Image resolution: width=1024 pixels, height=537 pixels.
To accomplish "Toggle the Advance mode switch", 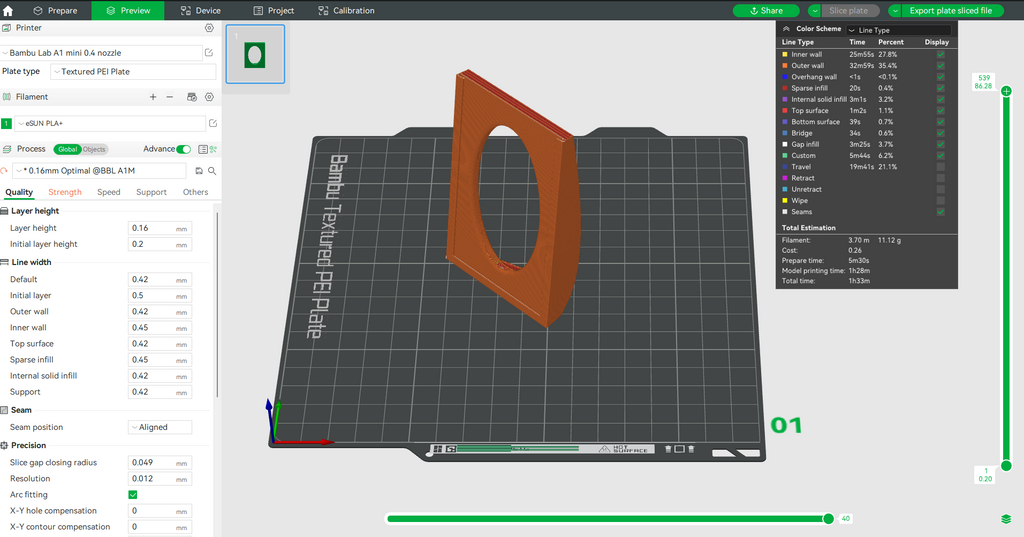I will pyautogui.click(x=184, y=149).
